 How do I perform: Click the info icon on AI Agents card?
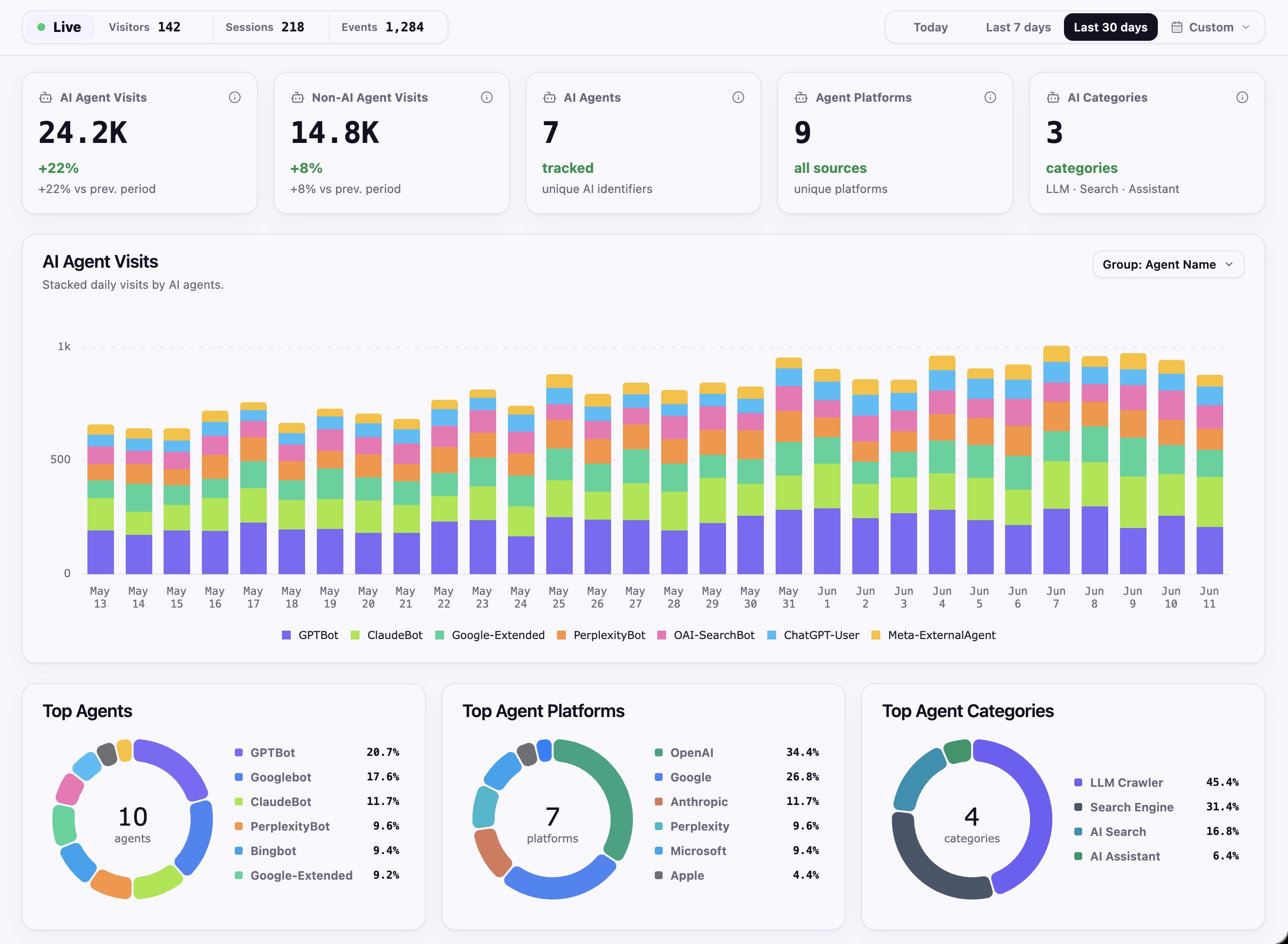pyautogui.click(x=738, y=97)
